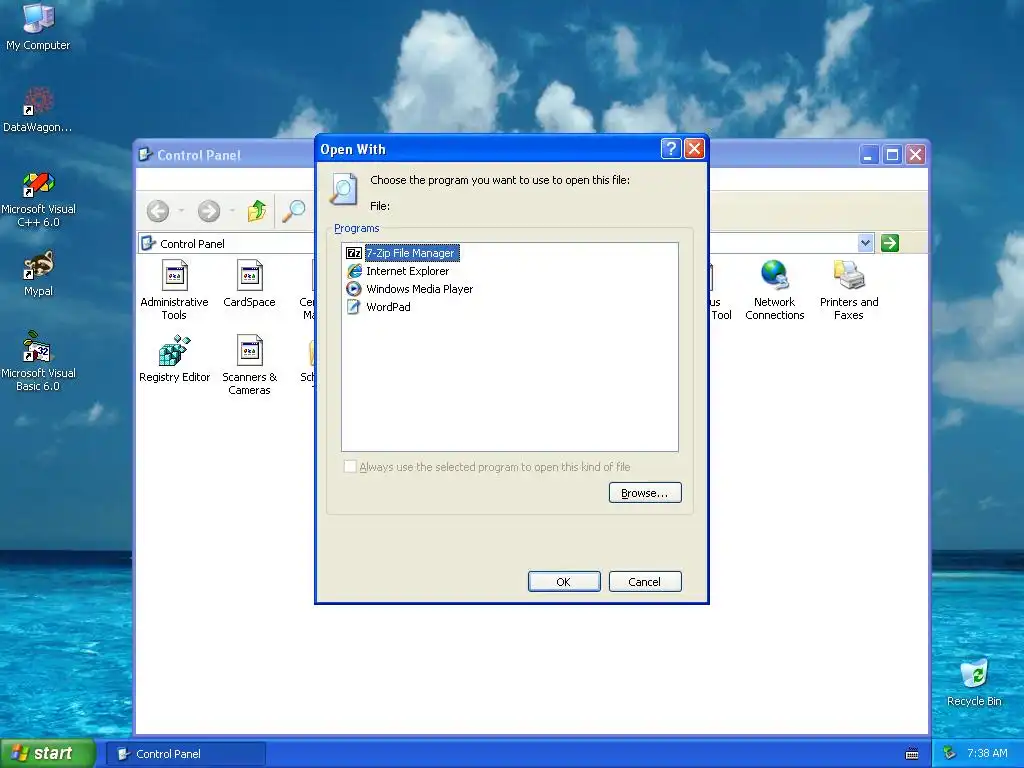The width and height of the screenshot is (1024, 768).
Task: Open Administrative Tools in Control Panel
Action: [x=174, y=290]
